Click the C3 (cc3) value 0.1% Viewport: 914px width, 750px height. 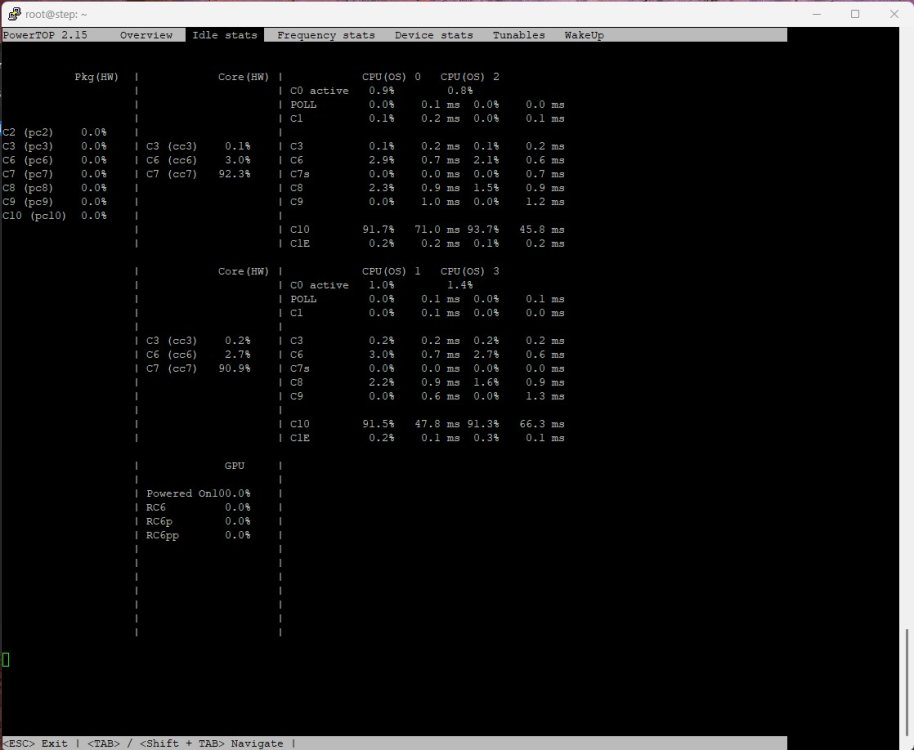[x=238, y=146]
